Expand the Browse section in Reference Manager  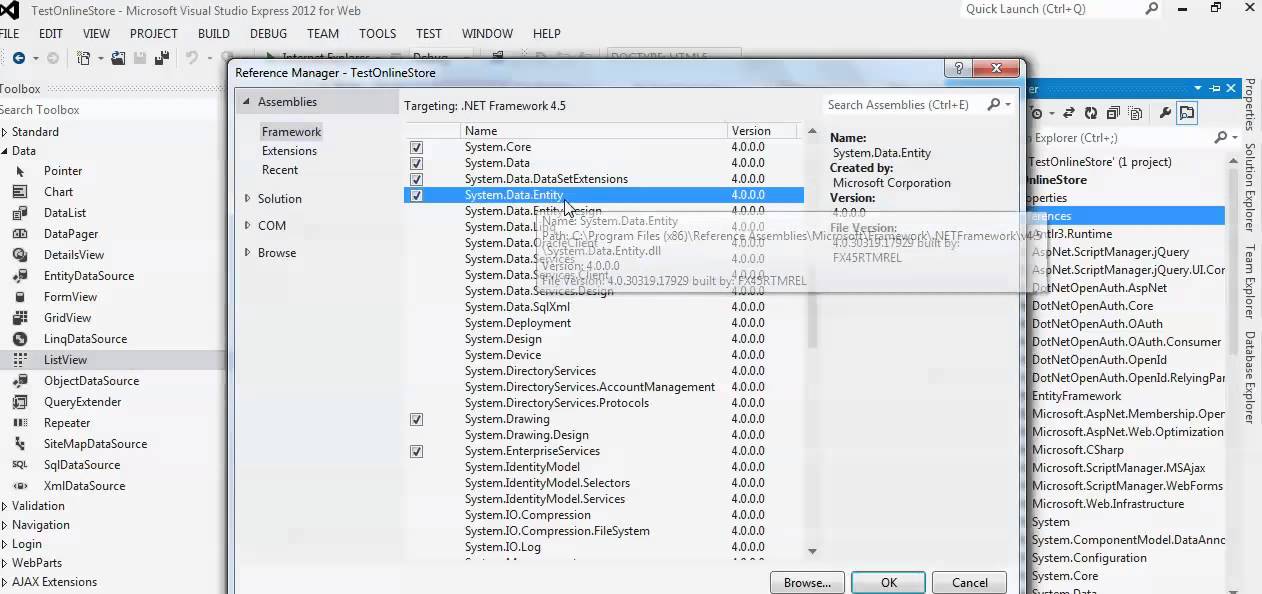[x=248, y=252]
